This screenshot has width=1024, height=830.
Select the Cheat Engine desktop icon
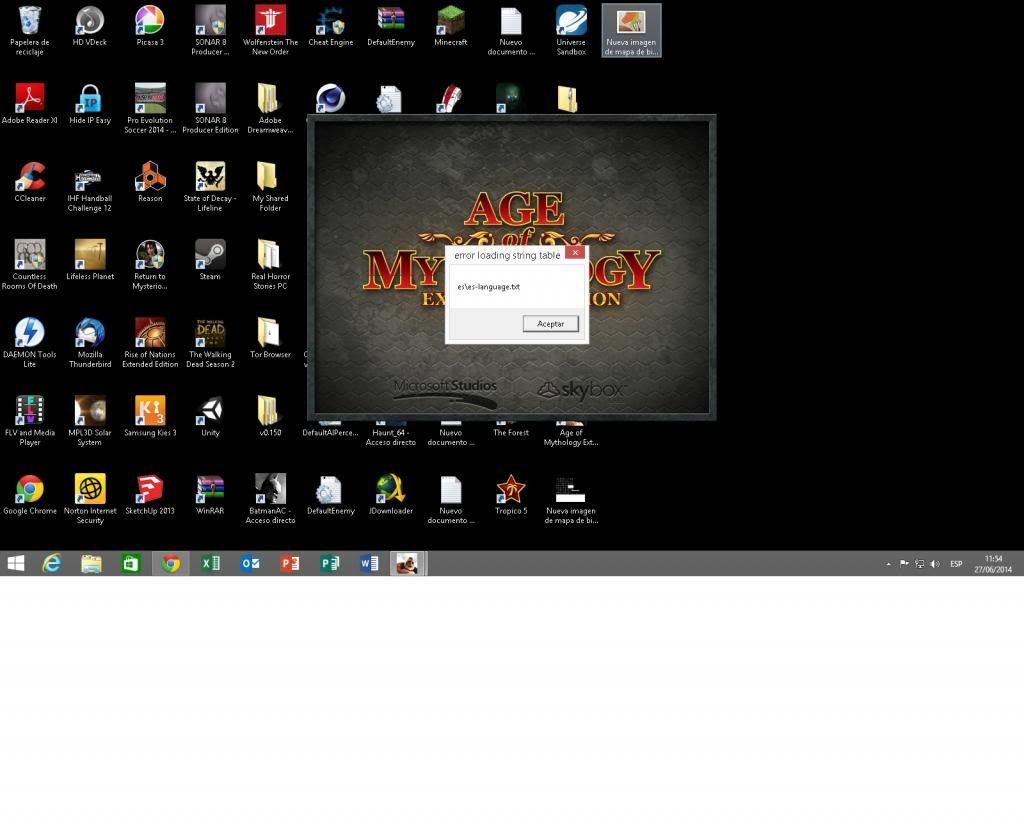330,26
